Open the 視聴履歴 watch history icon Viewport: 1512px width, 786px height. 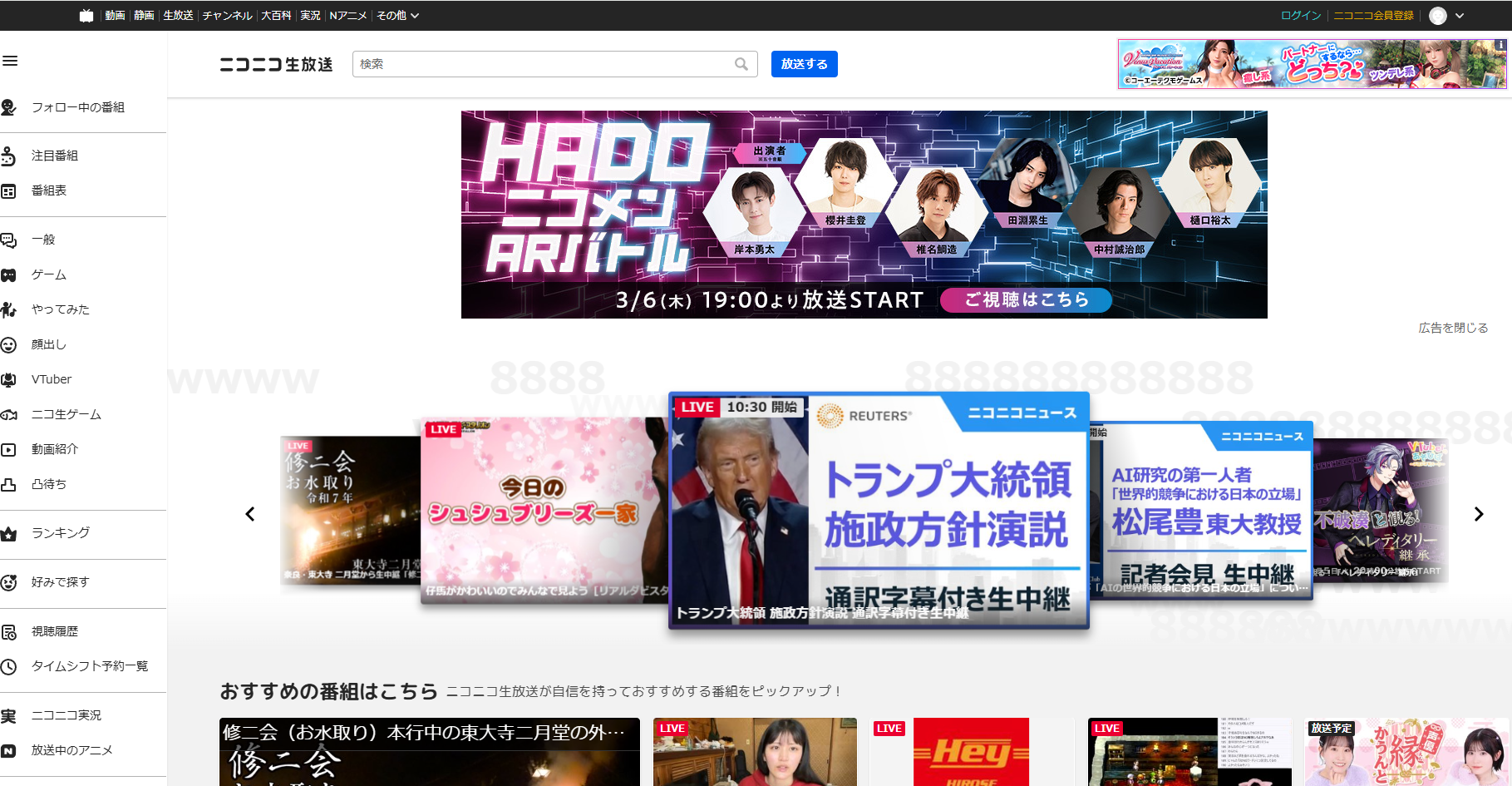[x=10, y=630]
